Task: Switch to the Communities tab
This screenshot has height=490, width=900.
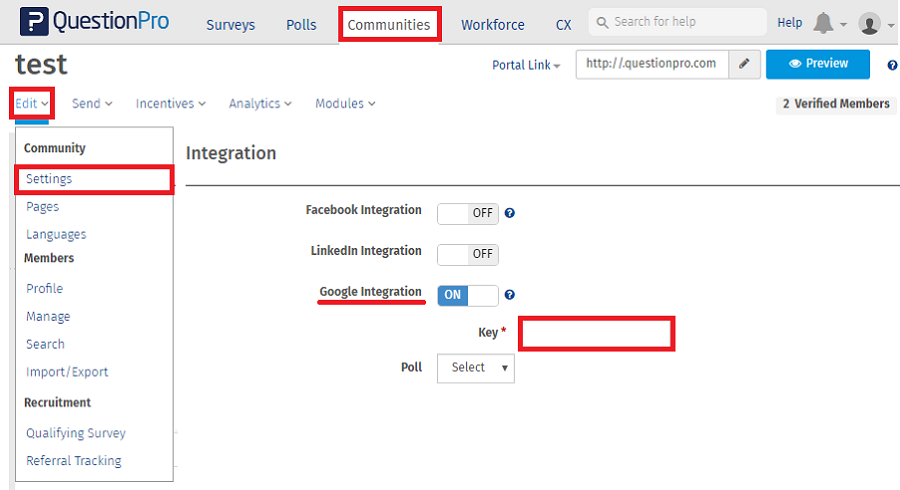Action: pyautogui.click(x=389, y=25)
